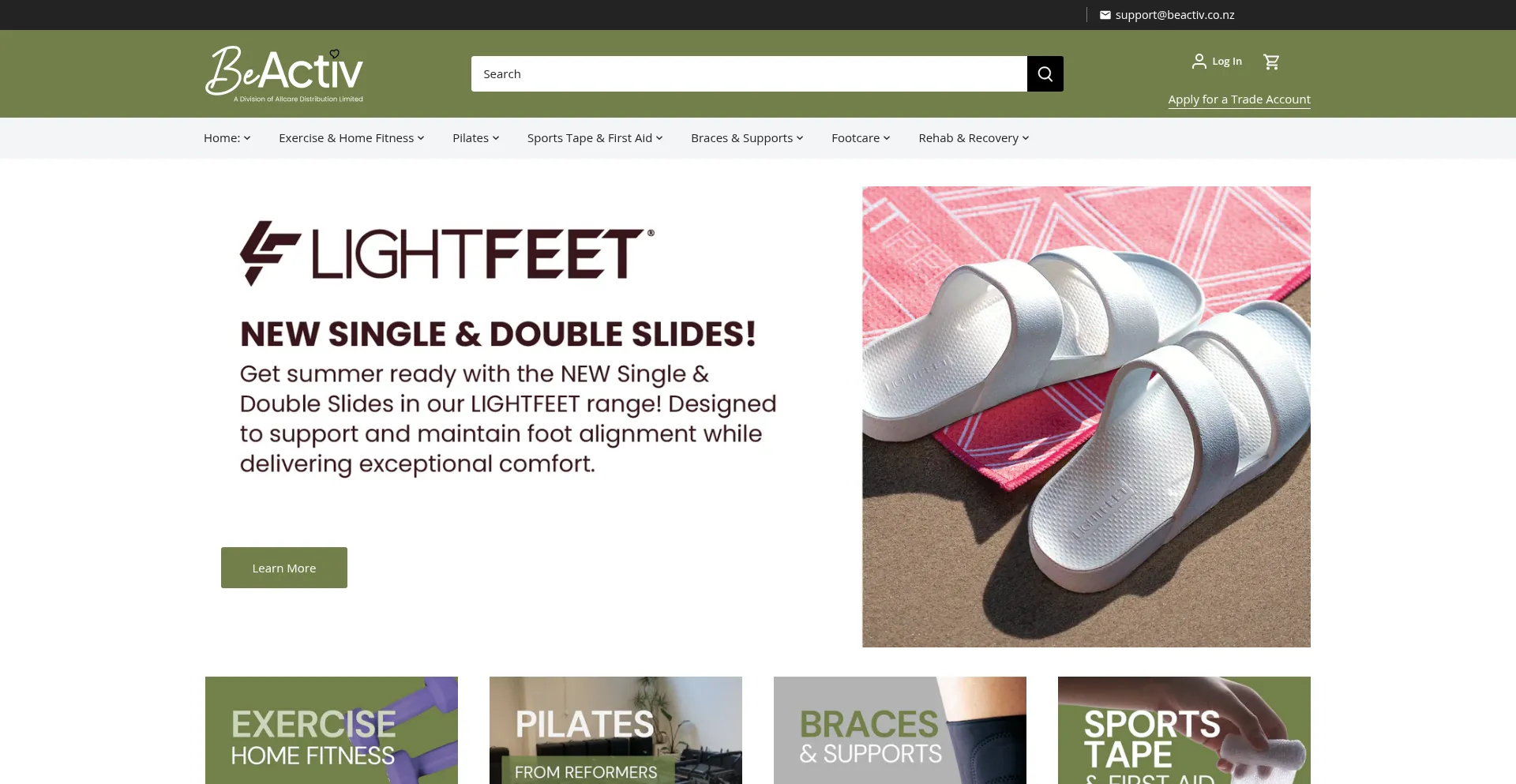Expand the Footcare menu
1516x784 pixels.
[861, 138]
